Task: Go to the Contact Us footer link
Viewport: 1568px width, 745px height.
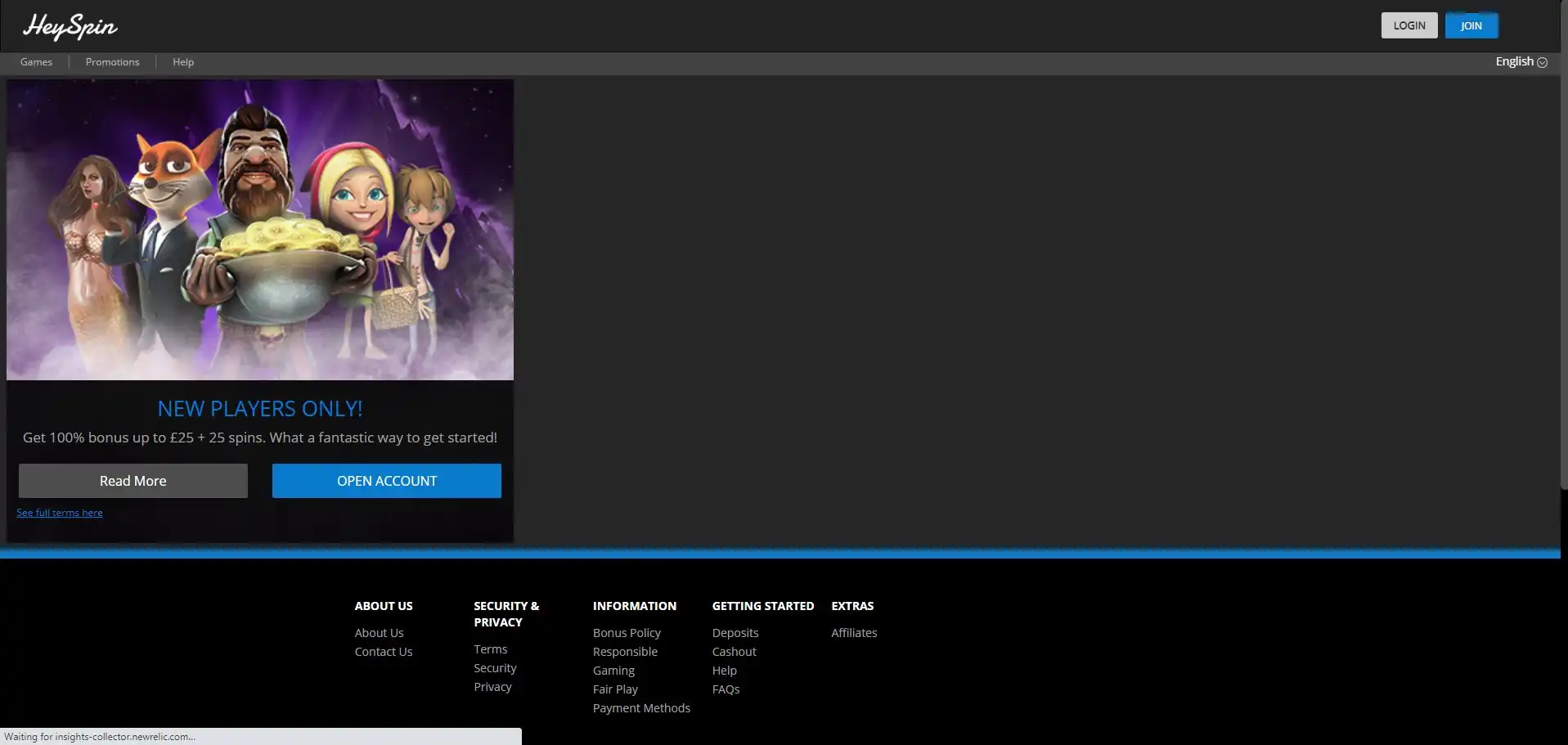Action: coord(383,652)
